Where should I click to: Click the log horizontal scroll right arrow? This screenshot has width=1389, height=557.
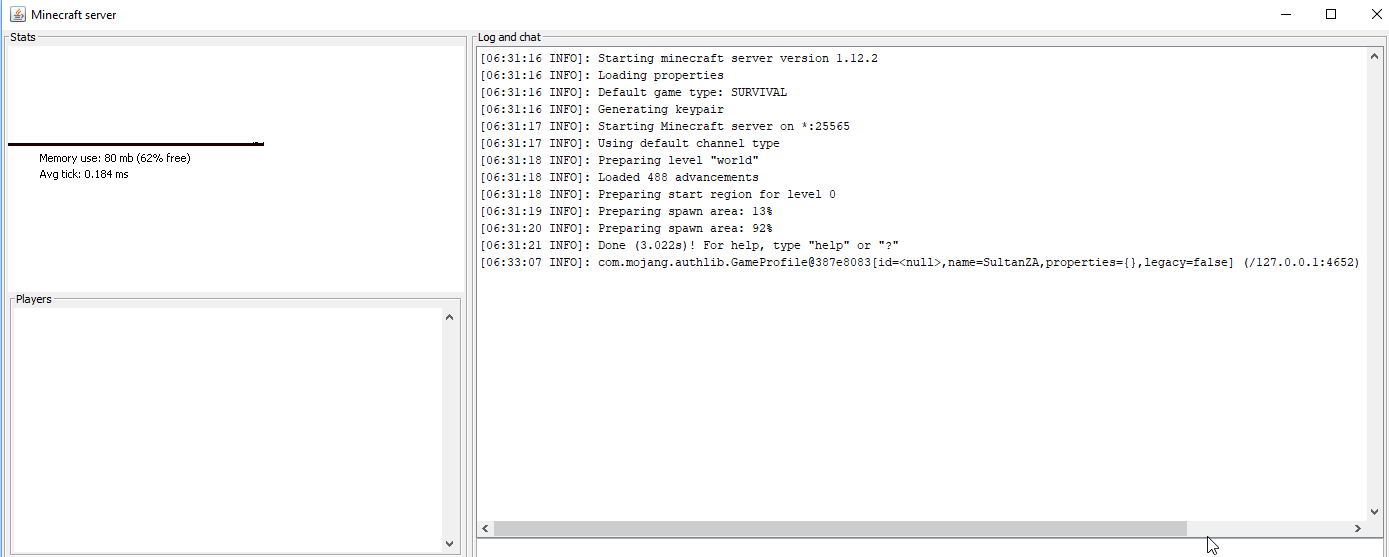coord(1357,528)
